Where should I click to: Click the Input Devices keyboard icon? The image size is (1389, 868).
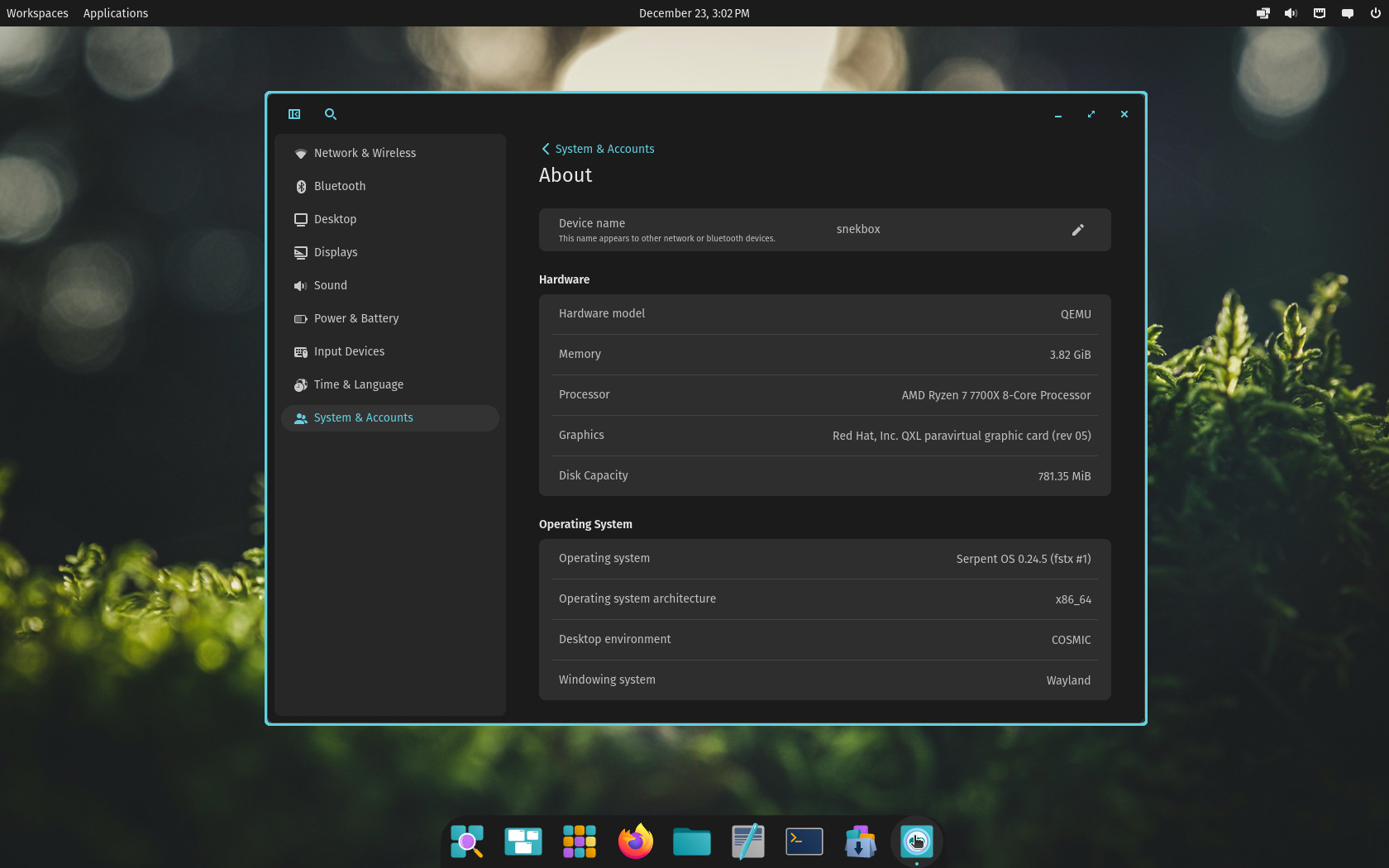point(301,352)
